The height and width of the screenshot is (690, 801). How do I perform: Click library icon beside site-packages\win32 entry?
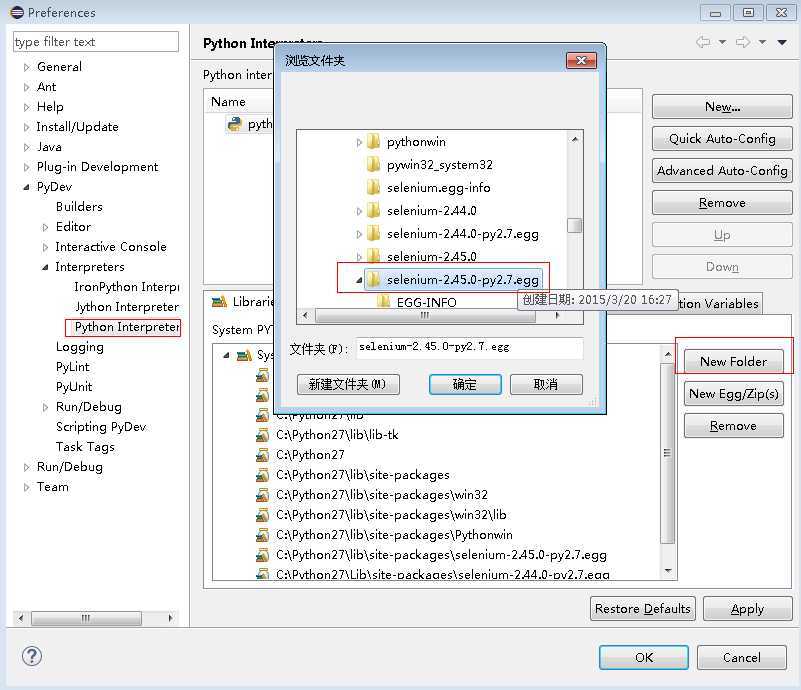coord(263,494)
